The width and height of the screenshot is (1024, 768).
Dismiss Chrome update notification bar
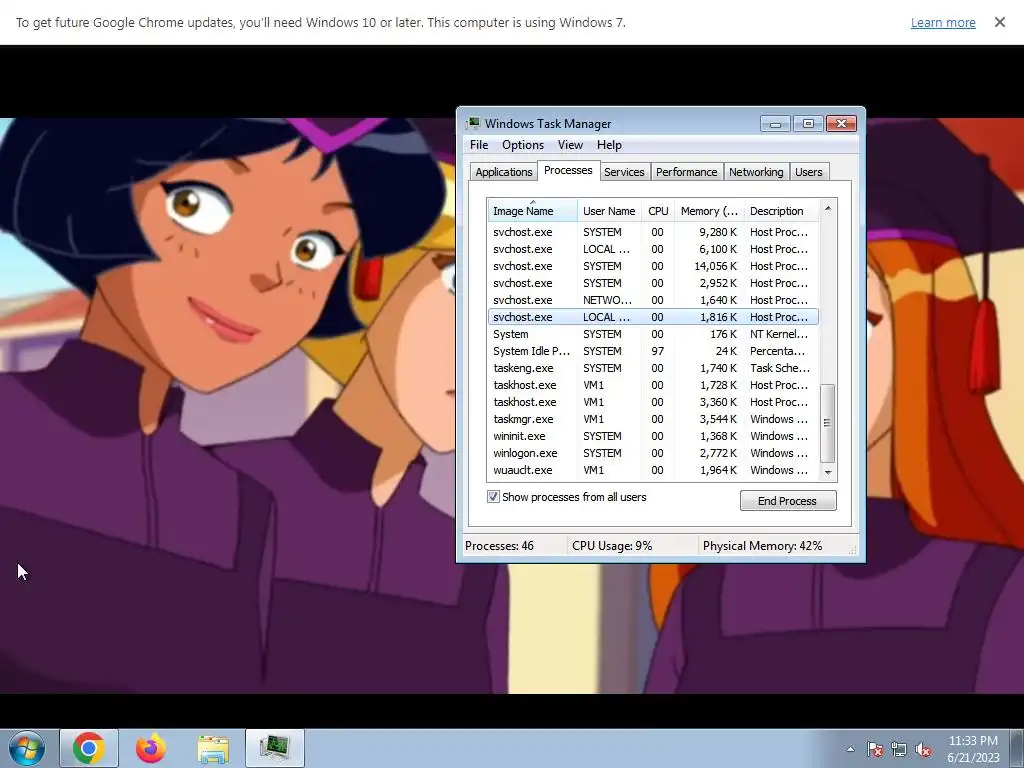click(1000, 22)
